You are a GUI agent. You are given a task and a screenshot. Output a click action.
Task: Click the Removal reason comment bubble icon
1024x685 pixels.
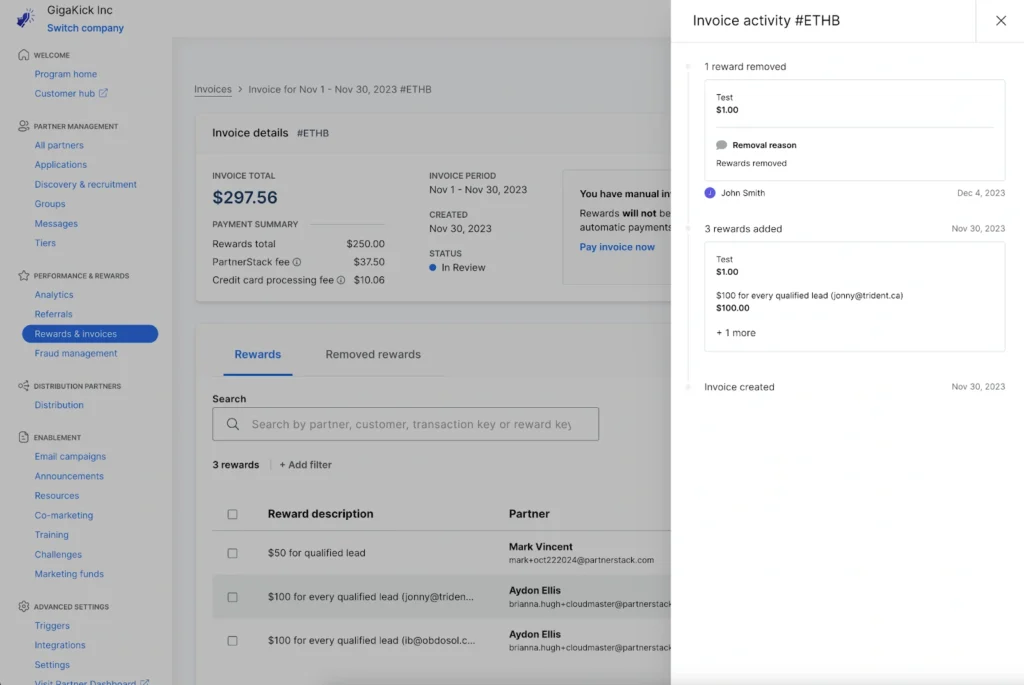[x=721, y=145]
